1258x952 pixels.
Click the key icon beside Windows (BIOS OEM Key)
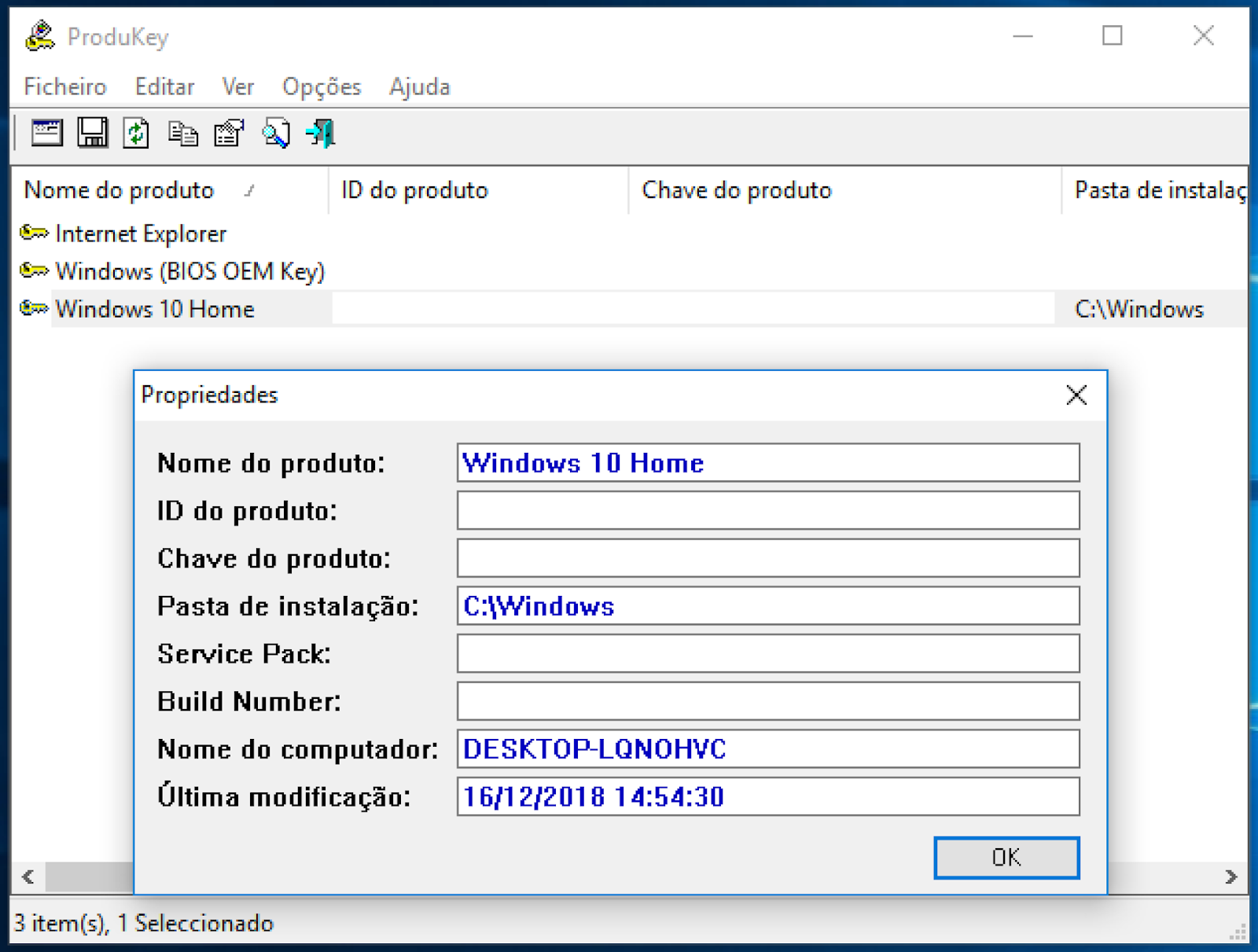(33, 270)
